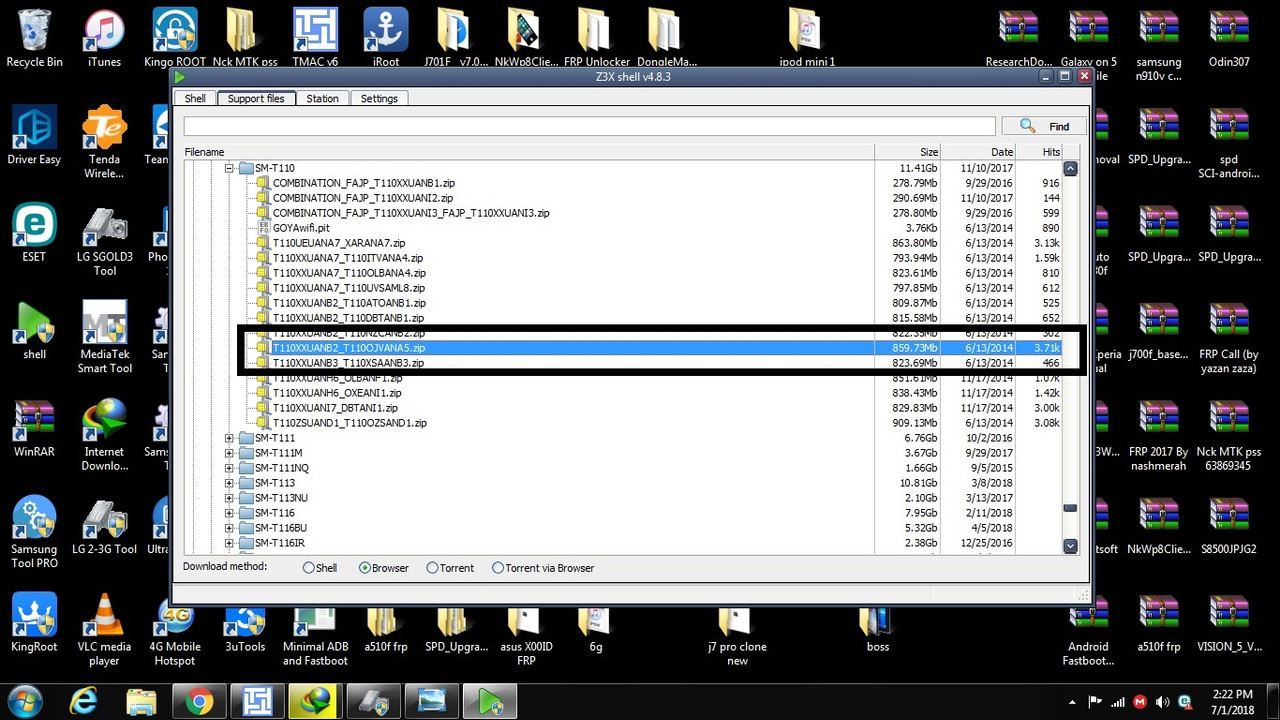
Task: Sort the file list by Hits
Action: pyautogui.click(x=1039, y=152)
